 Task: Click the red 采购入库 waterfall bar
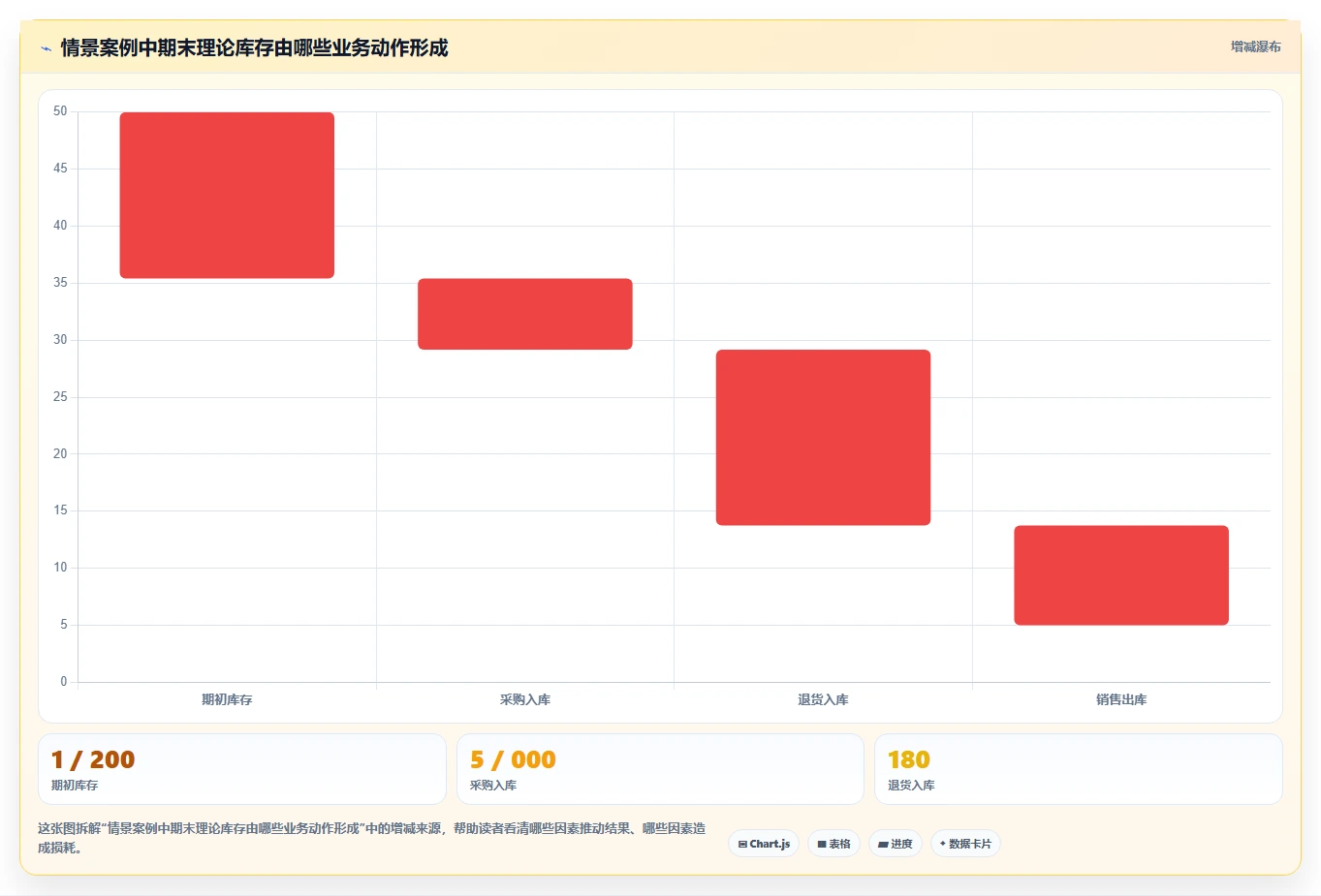point(525,314)
